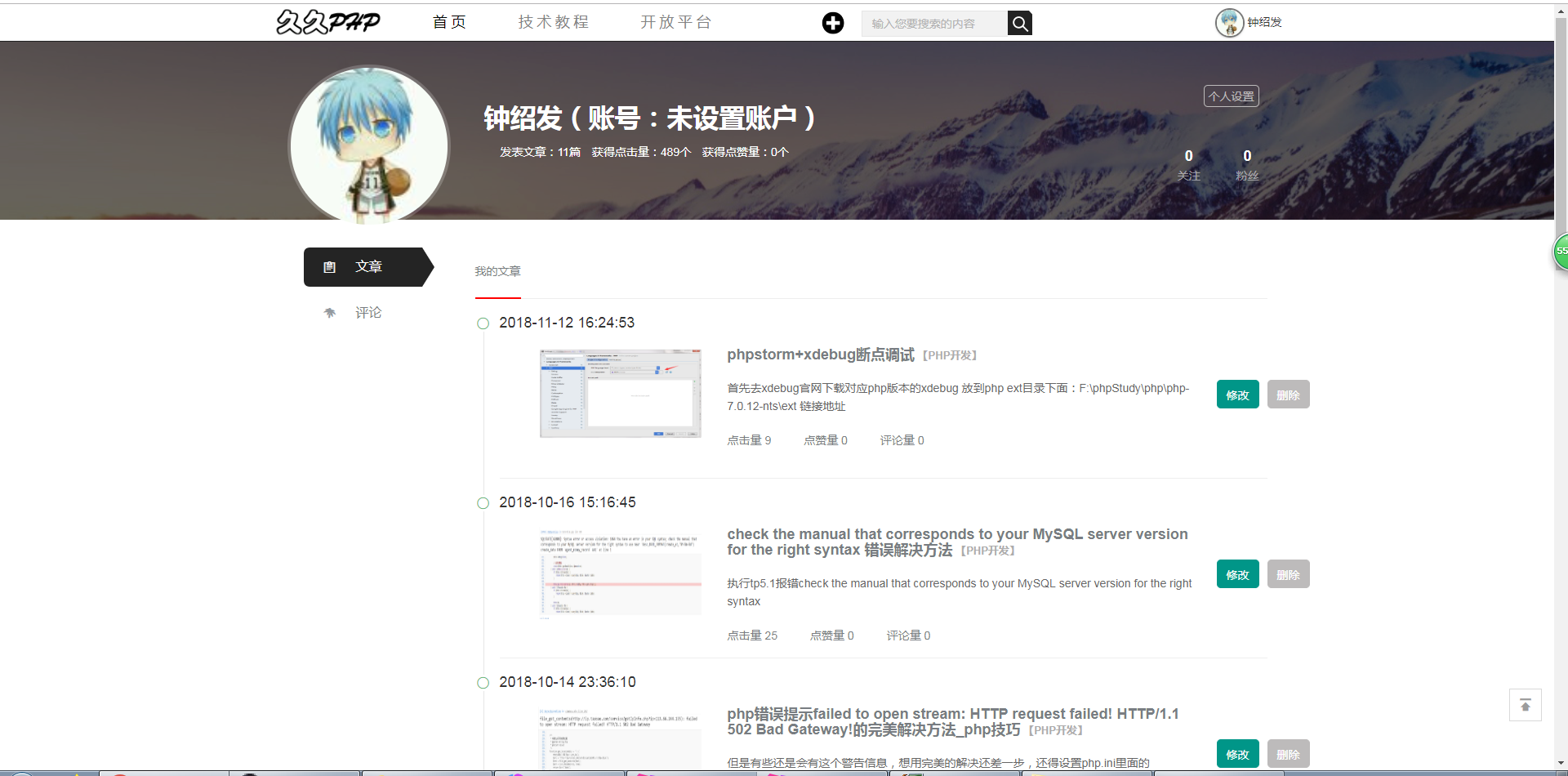Click into the search input field
The height and width of the screenshot is (776, 1568).
click(x=933, y=24)
